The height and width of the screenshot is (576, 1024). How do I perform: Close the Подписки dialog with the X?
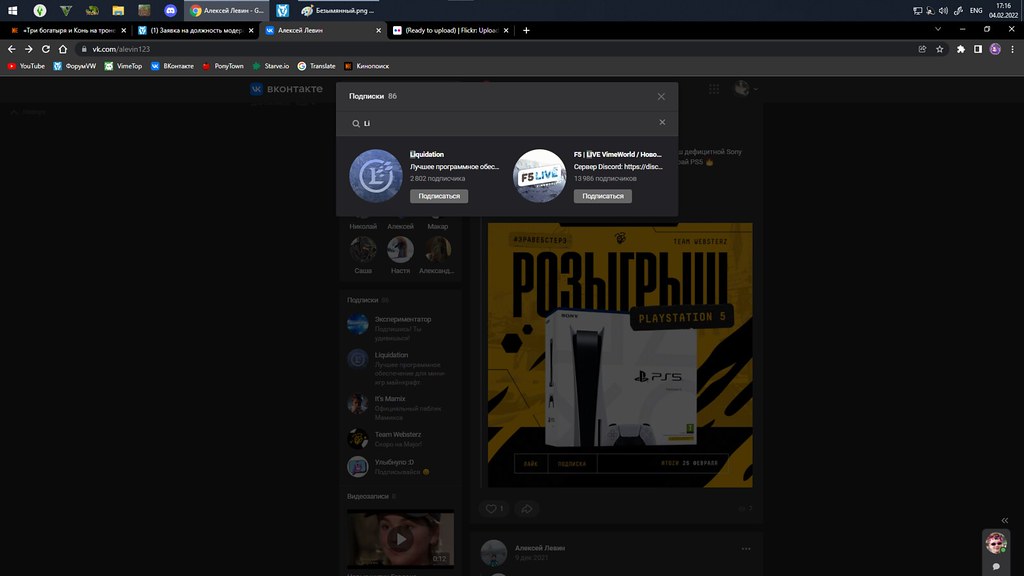(661, 96)
